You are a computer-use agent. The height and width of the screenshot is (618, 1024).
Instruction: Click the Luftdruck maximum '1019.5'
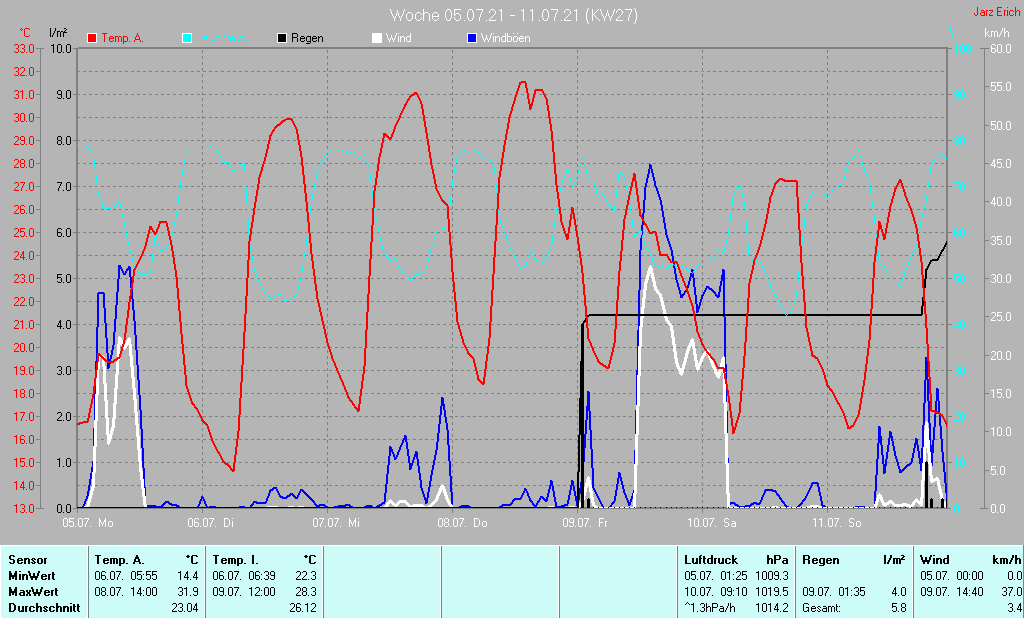(771, 592)
